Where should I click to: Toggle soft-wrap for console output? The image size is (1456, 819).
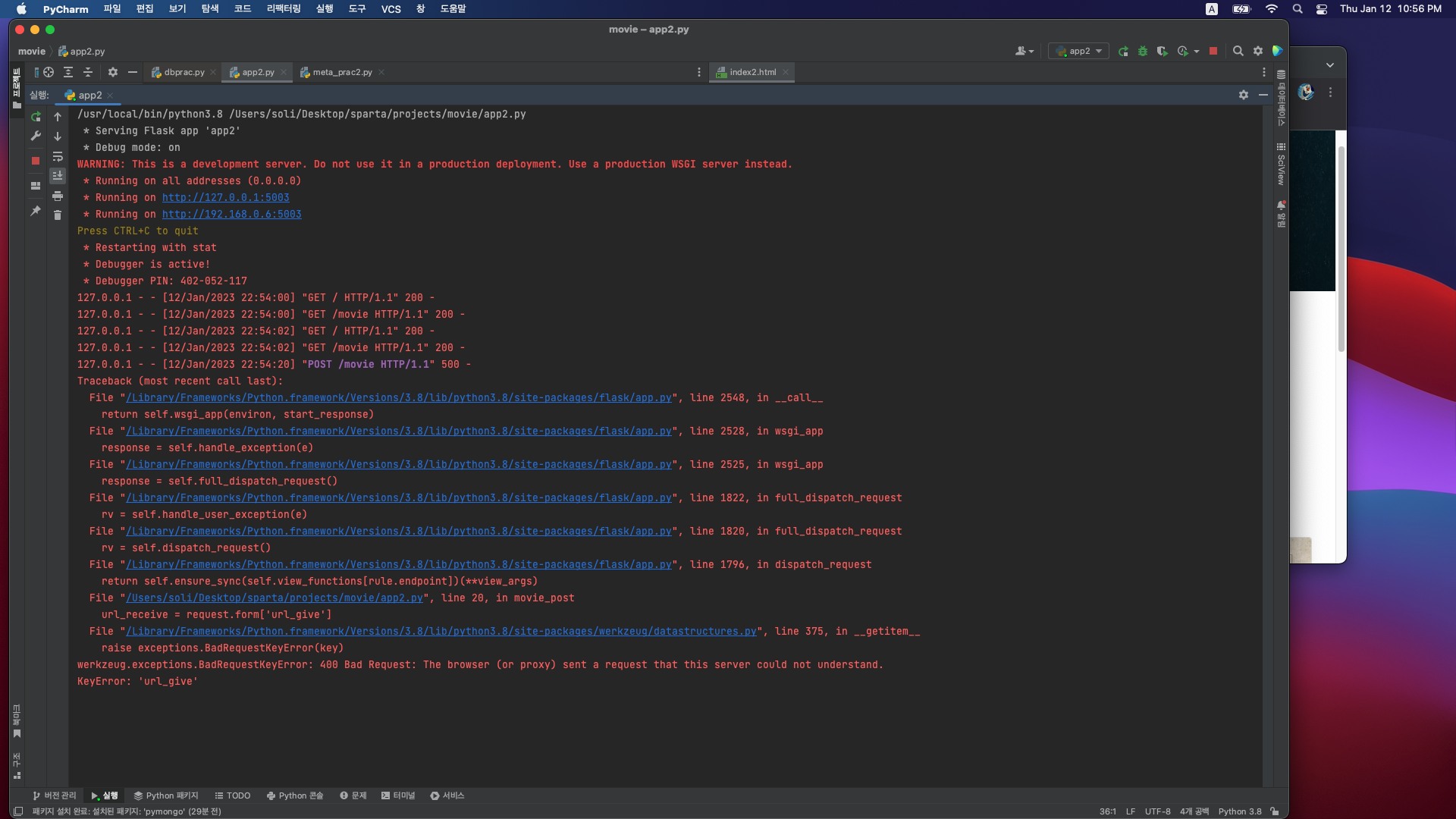pyautogui.click(x=58, y=156)
